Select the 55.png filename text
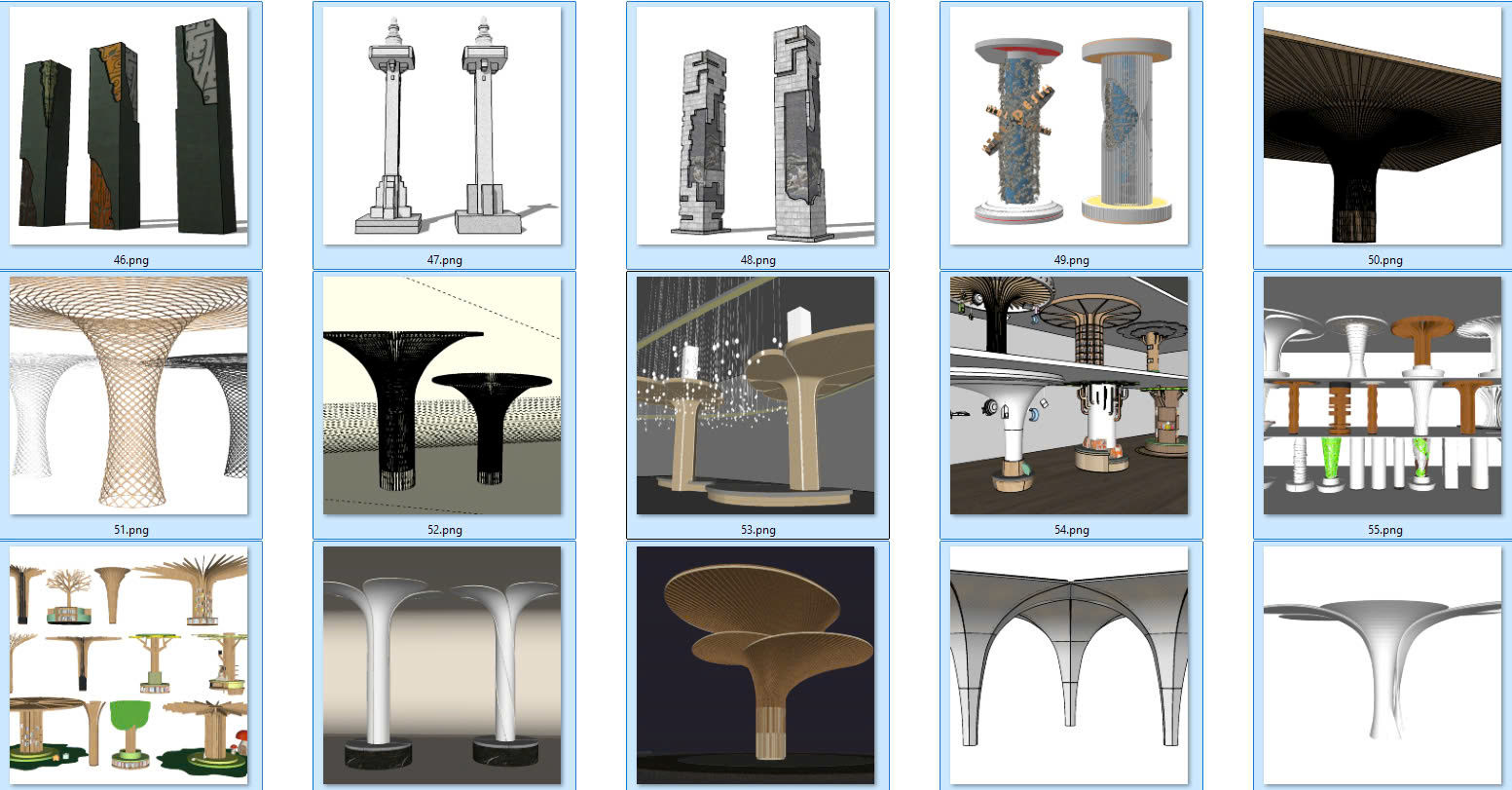The width and height of the screenshot is (1512, 790). point(1384,530)
